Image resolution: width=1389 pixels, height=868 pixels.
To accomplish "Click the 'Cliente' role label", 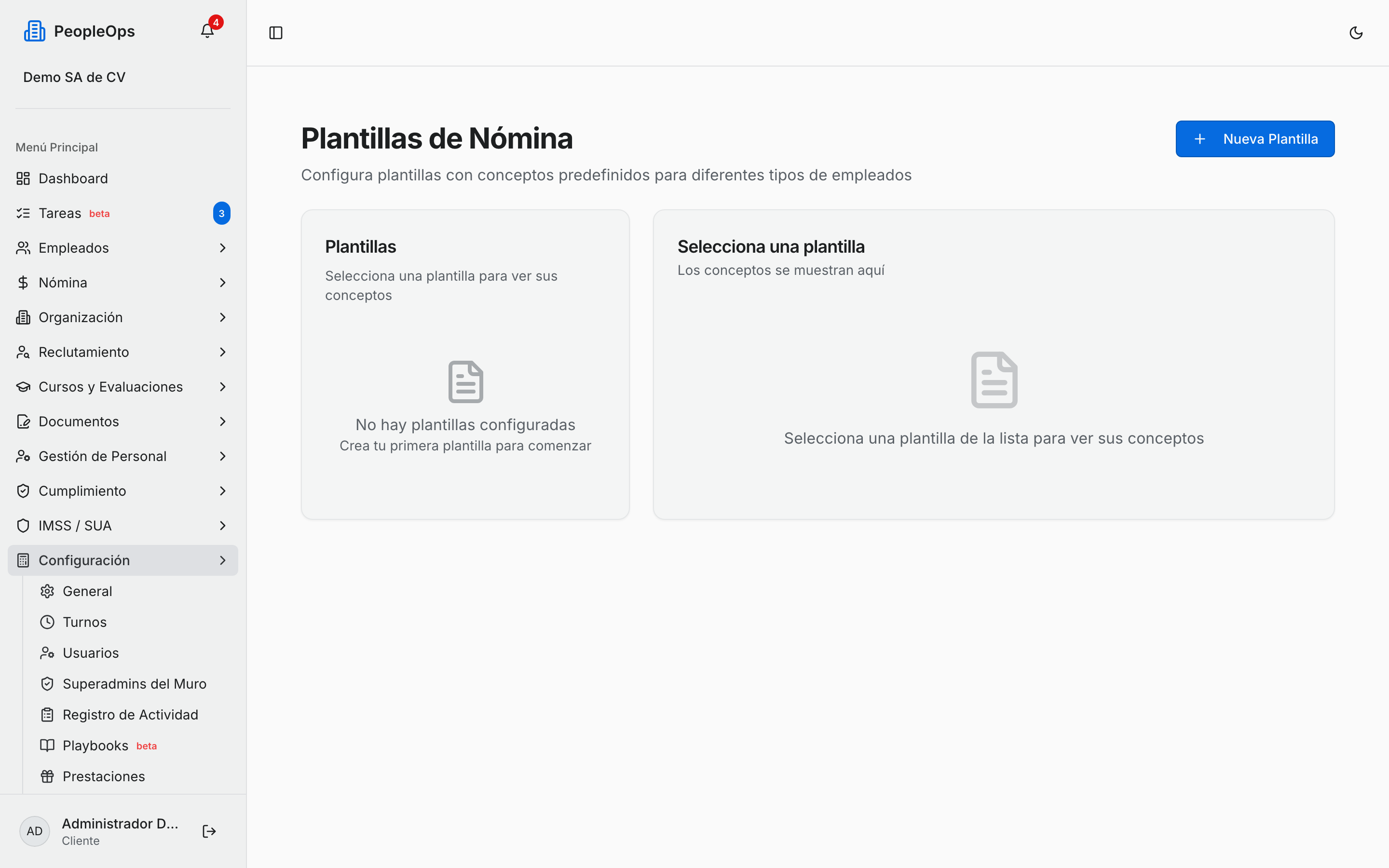I will click(x=81, y=841).
